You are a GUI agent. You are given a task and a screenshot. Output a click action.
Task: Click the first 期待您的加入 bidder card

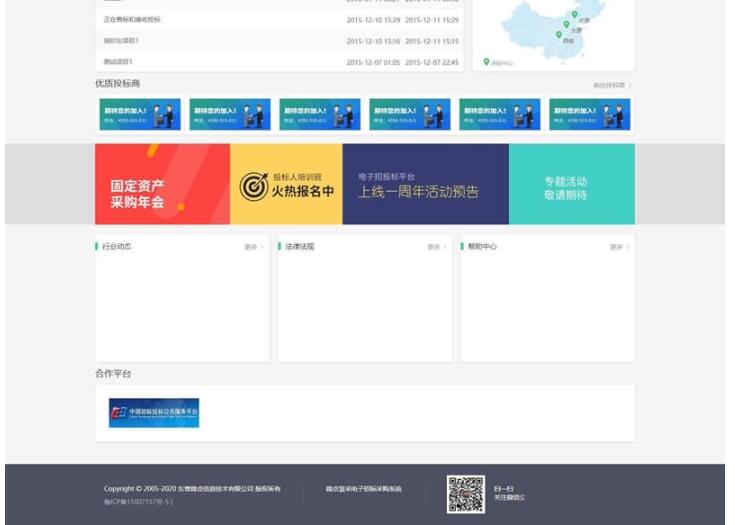[140, 114]
